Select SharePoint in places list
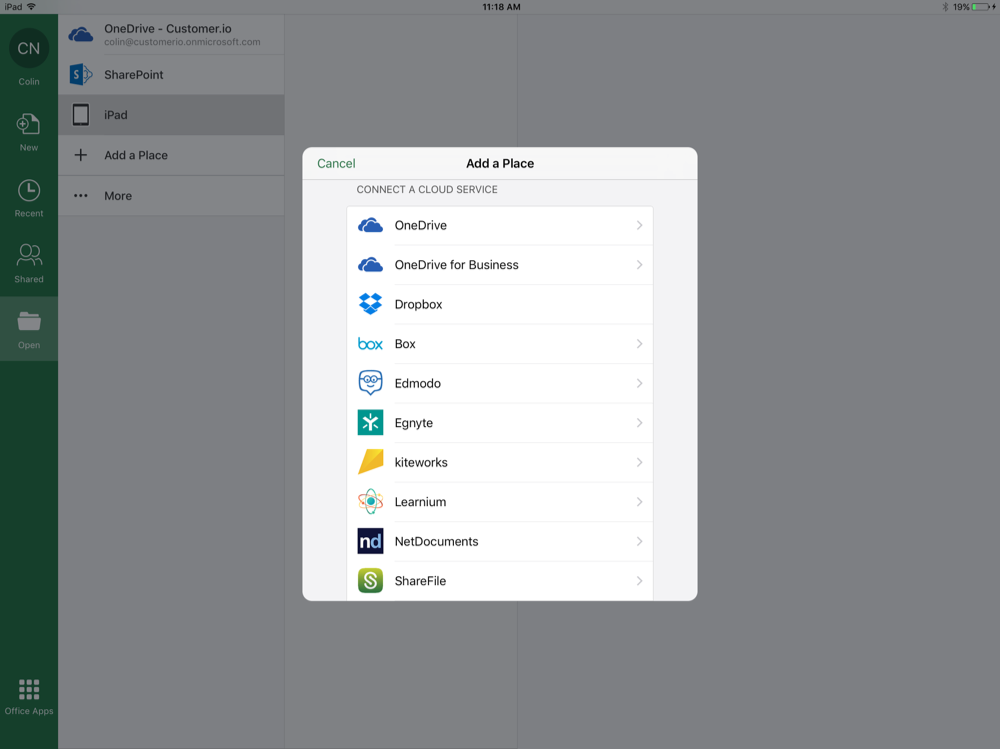Screen dimensions: 1000x749 [x=171, y=75]
